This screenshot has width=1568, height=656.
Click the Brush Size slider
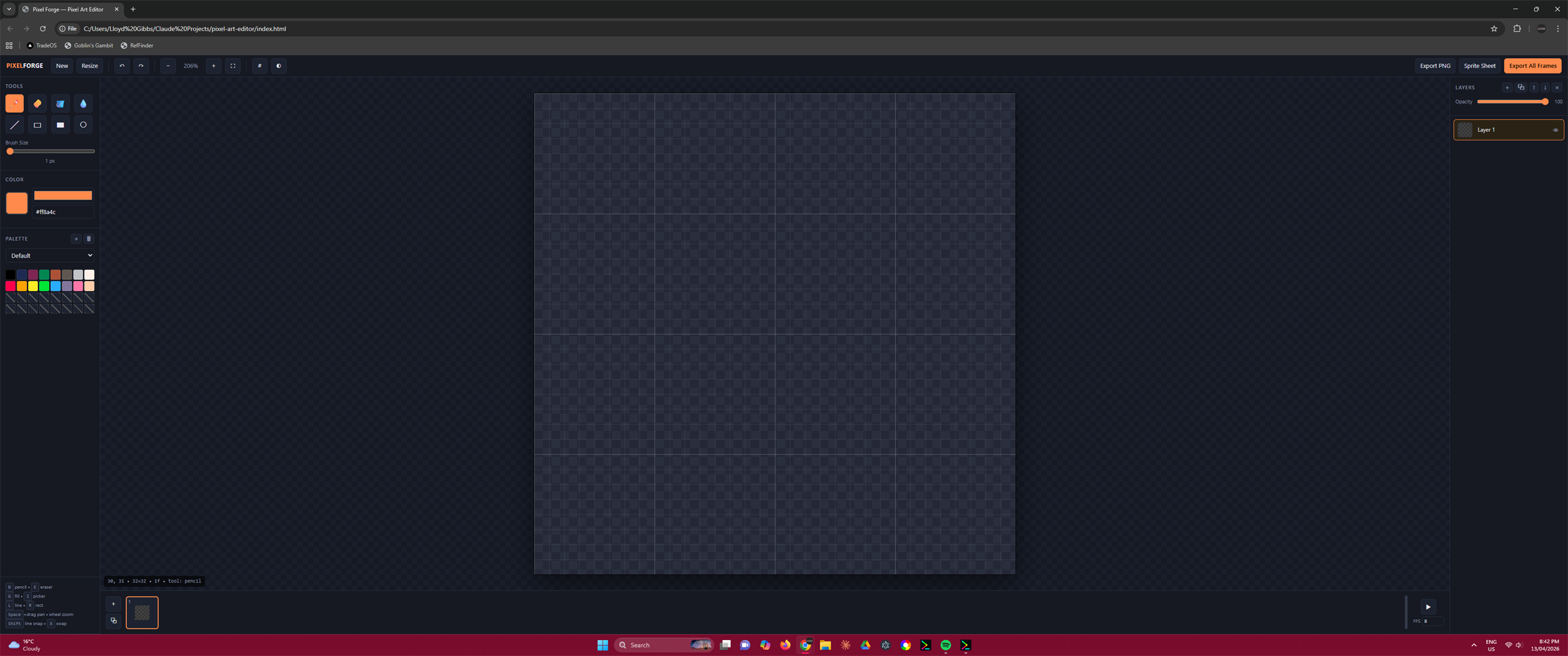50,151
